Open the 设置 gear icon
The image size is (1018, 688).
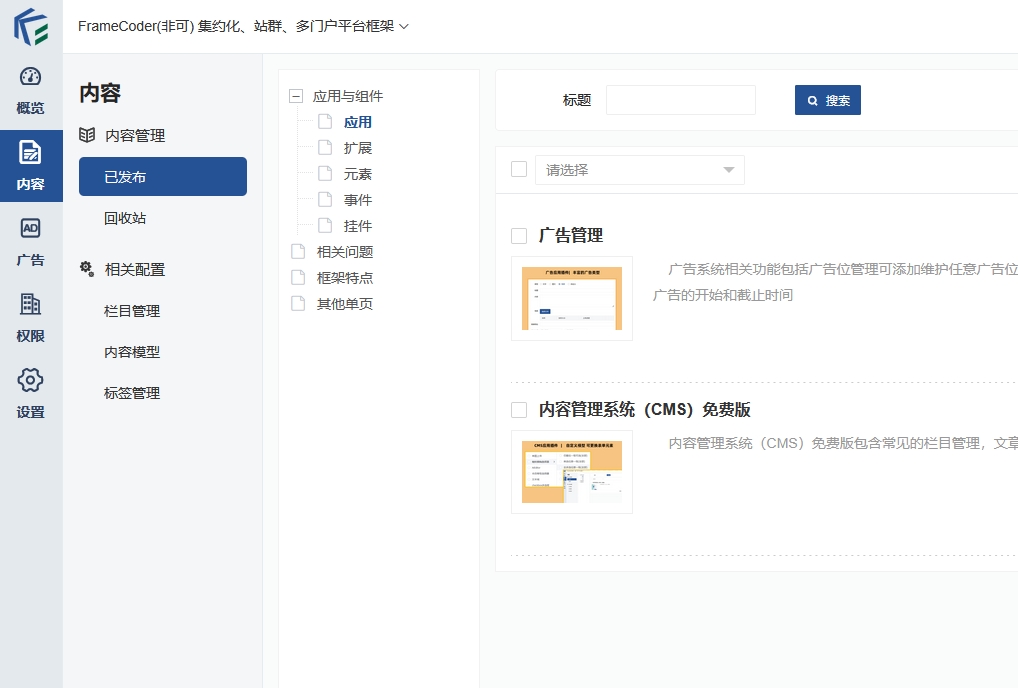pyautogui.click(x=31, y=381)
